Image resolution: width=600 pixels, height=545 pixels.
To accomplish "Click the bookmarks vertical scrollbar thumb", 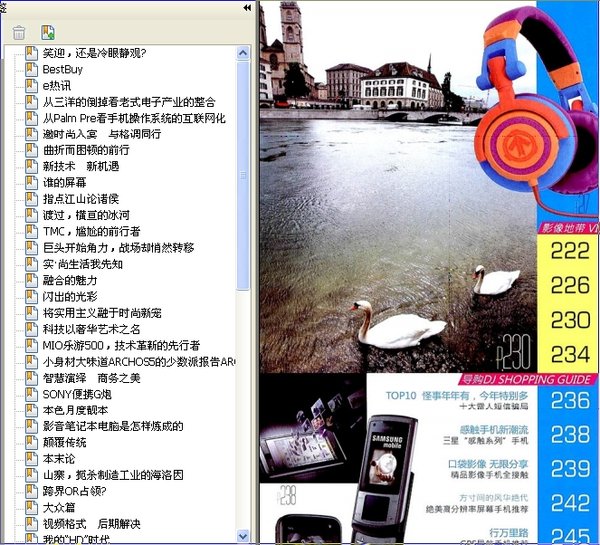I will click(243, 175).
